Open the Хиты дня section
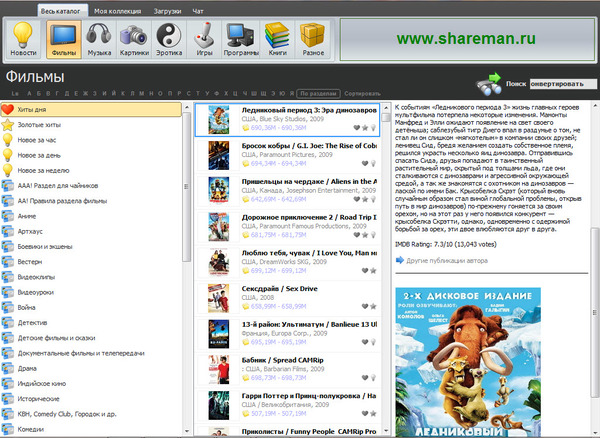Viewport: 600px width, 438px height. click(91, 109)
